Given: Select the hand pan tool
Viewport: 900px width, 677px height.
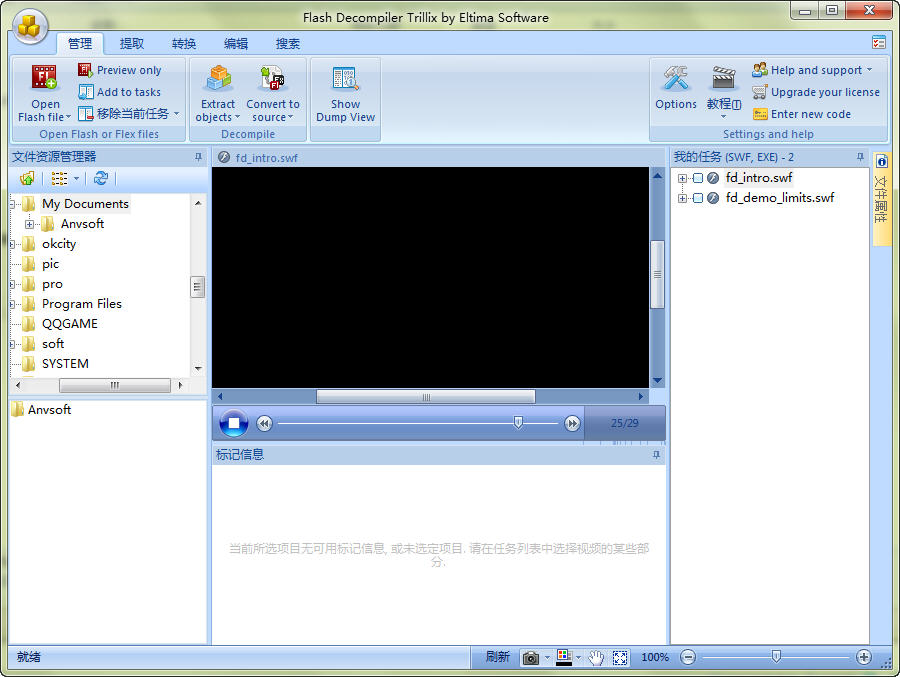Looking at the screenshot, I should coord(596,657).
